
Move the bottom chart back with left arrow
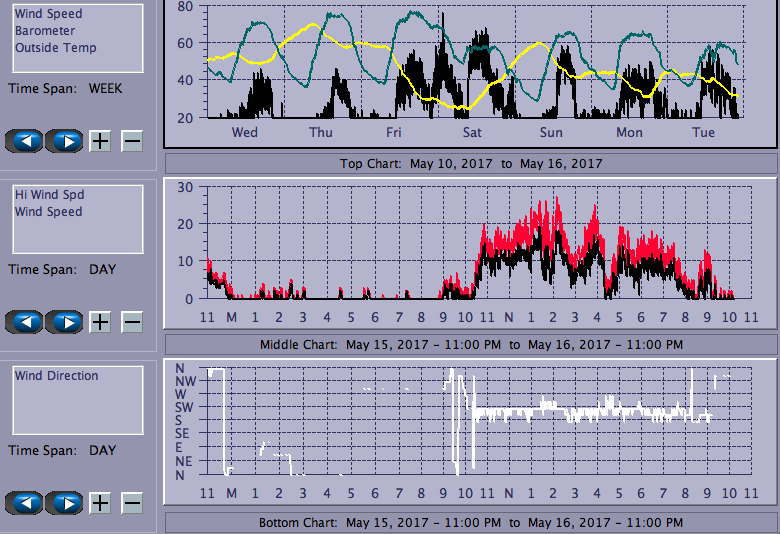tap(25, 502)
